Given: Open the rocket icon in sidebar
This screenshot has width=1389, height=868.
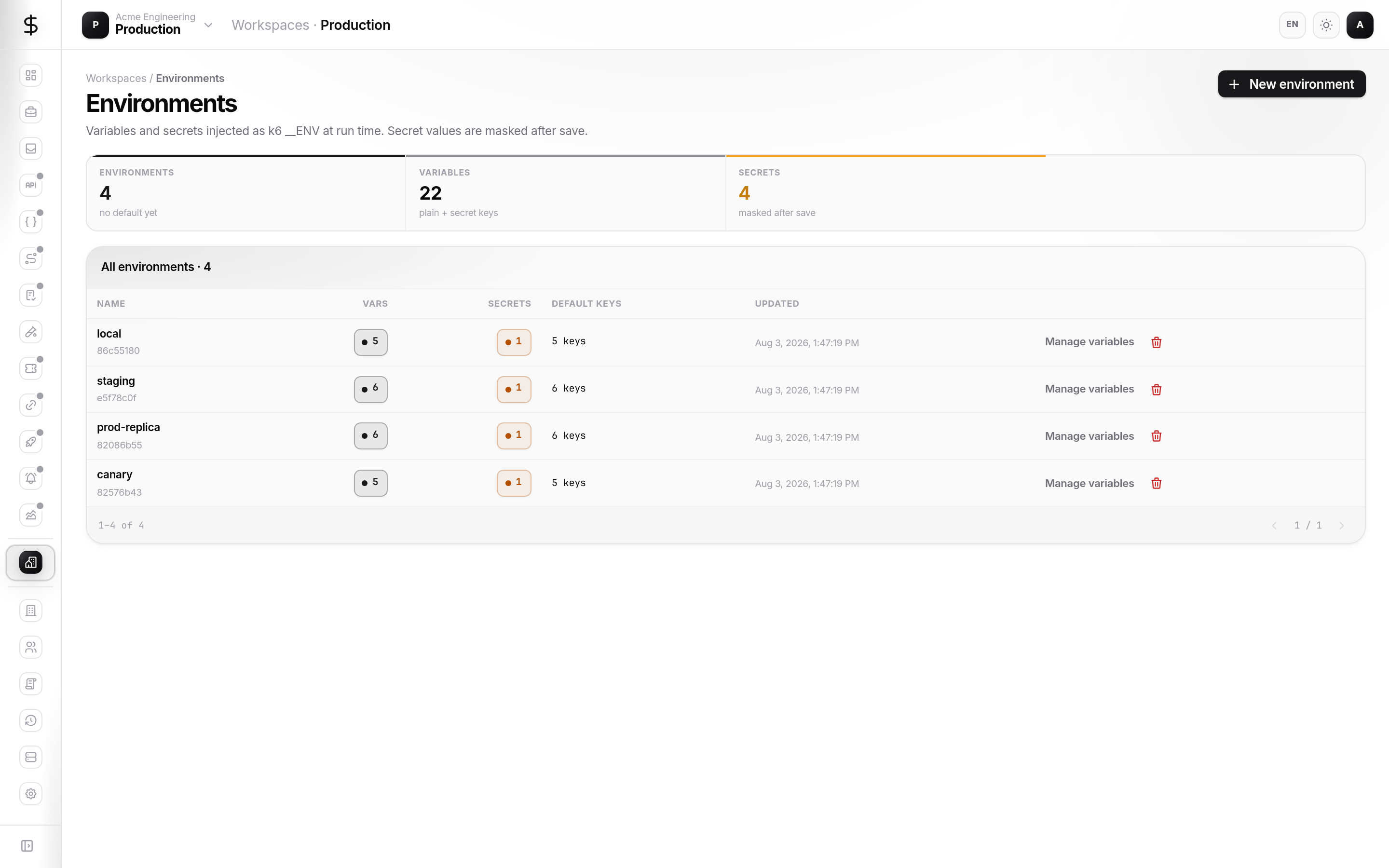Looking at the screenshot, I should tap(31, 441).
